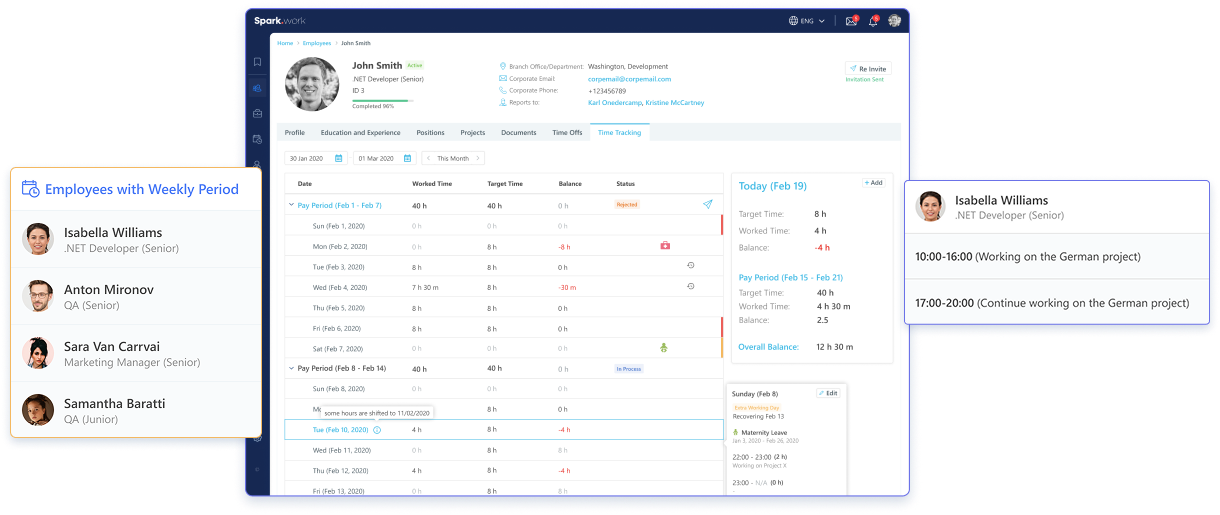This screenshot has height=515, width=1220.
Task: Go to Home breadcrumb
Action: (285, 43)
